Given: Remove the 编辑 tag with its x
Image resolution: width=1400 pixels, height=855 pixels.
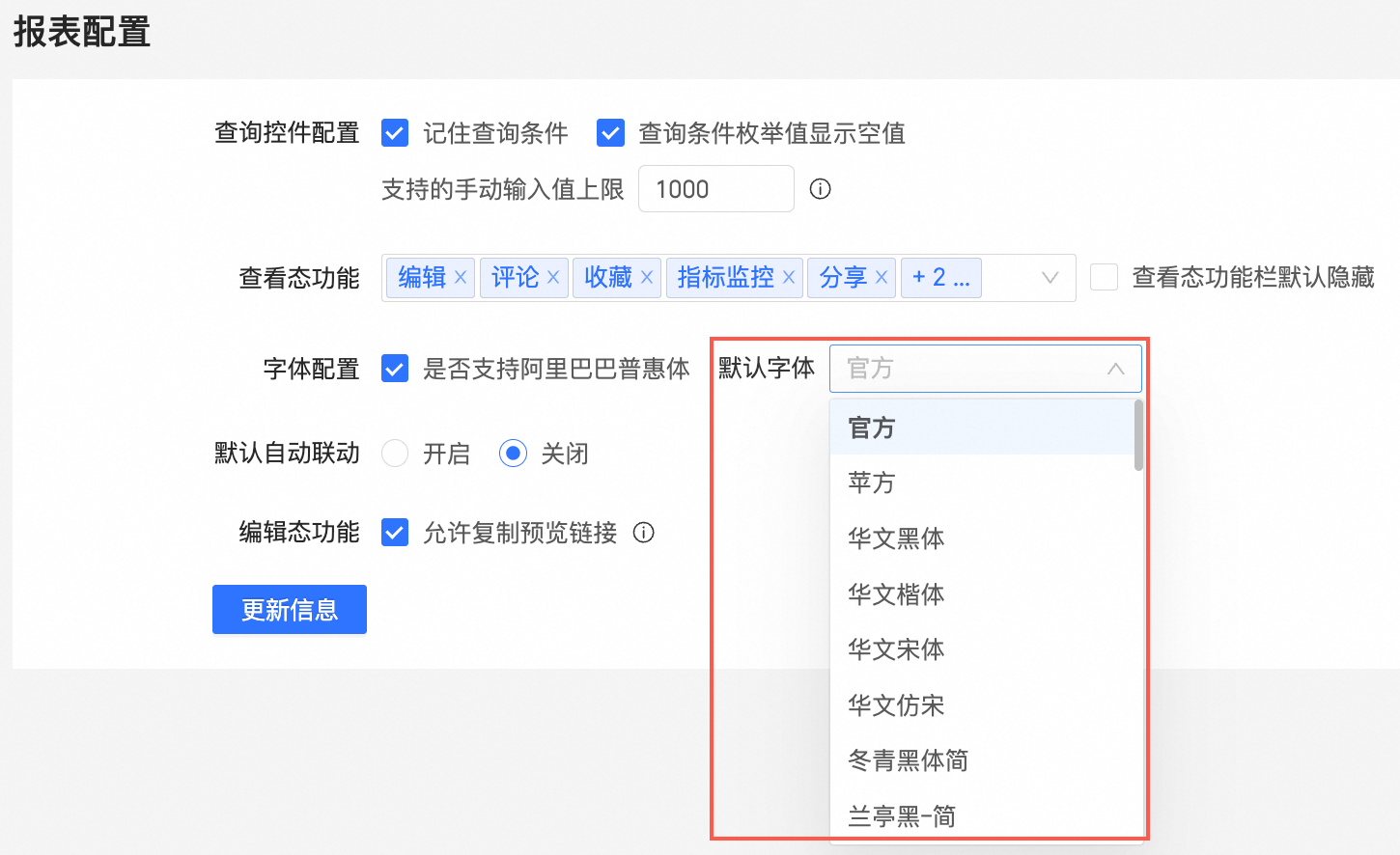Looking at the screenshot, I should tap(461, 278).
